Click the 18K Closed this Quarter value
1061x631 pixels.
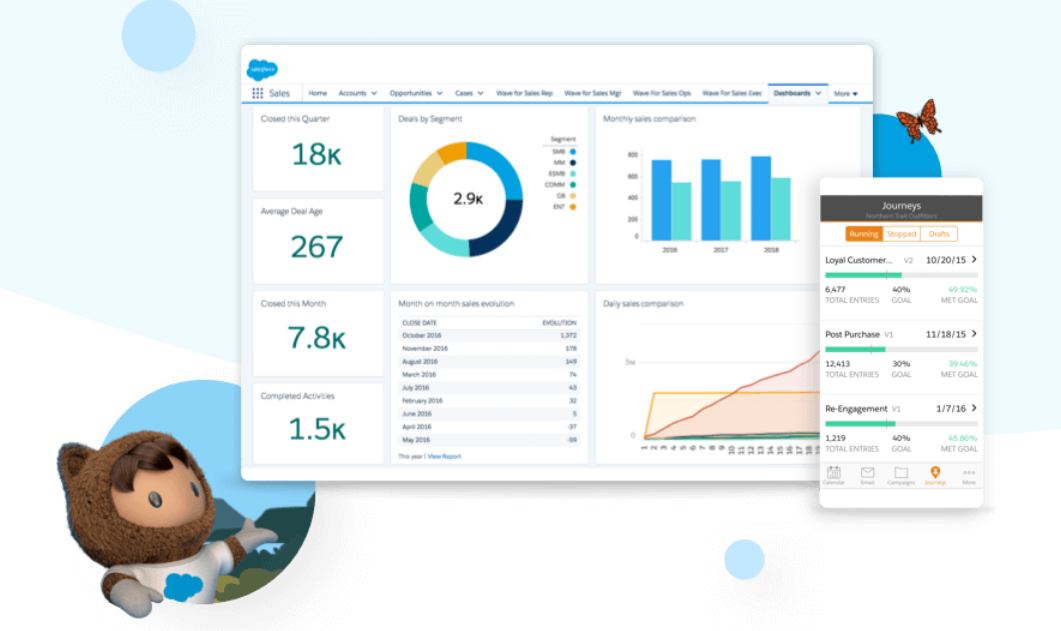316,155
